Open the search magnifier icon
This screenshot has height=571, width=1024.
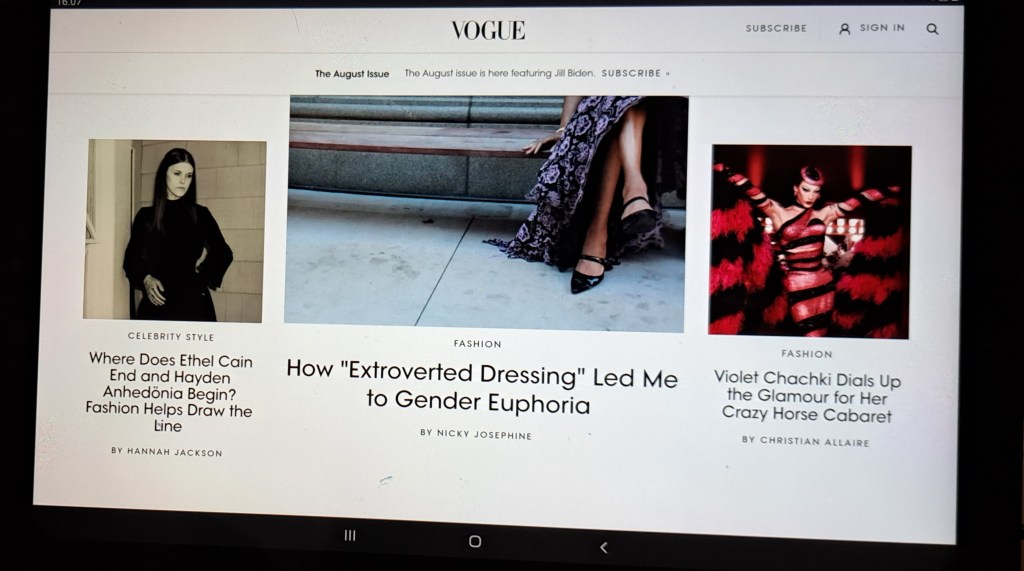pyautogui.click(x=932, y=29)
